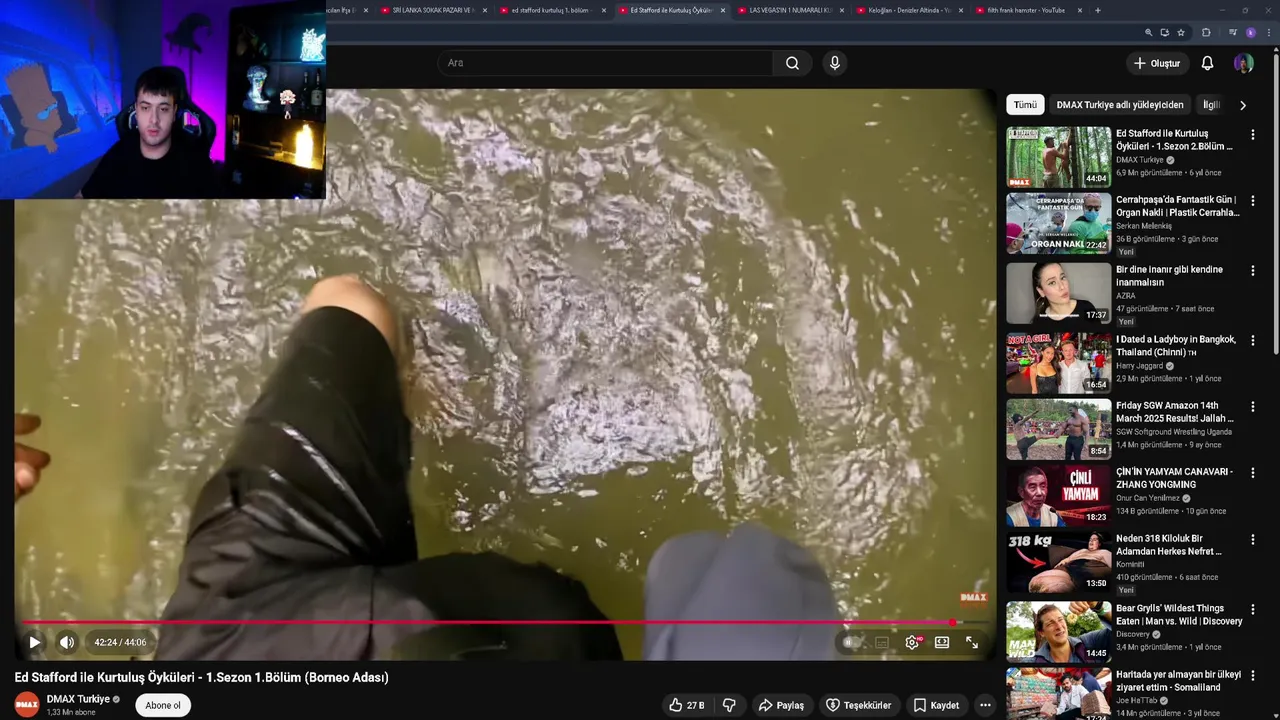Click the search magnifier button

(792, 63)
